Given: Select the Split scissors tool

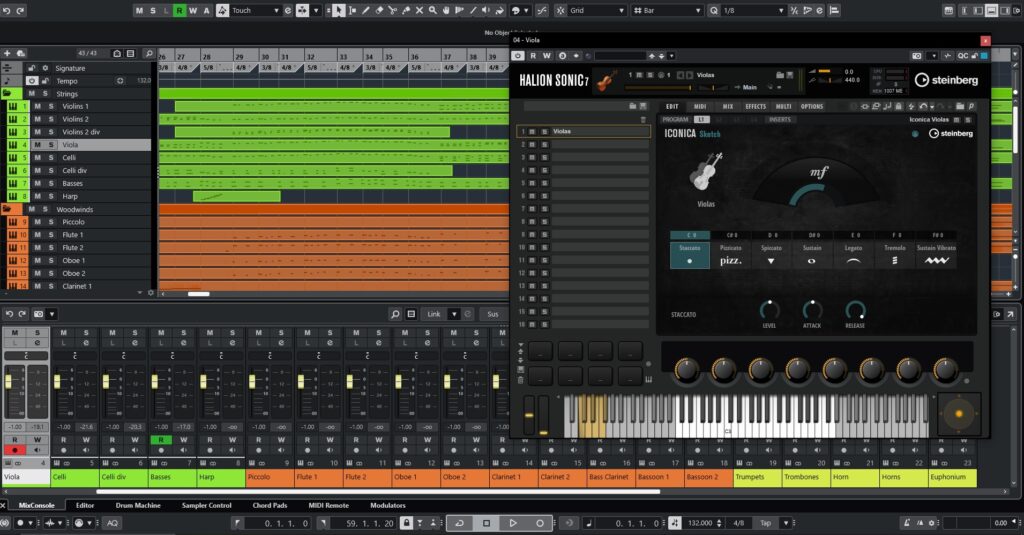Looking at the screenshot, I should (392, 10).
